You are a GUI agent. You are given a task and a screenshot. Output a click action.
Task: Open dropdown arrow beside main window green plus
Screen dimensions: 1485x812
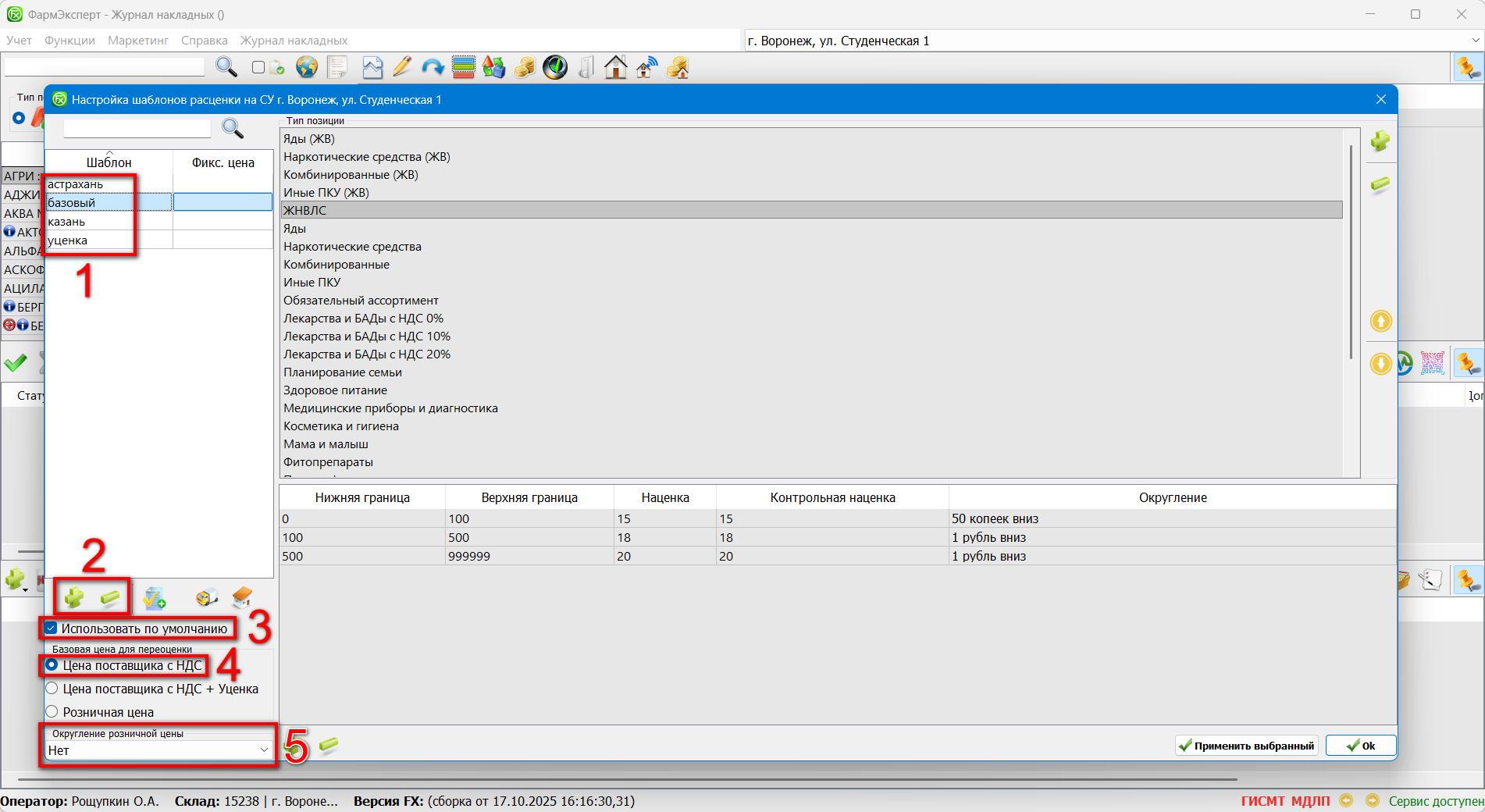pyautogui.click(x=26, y=589)
